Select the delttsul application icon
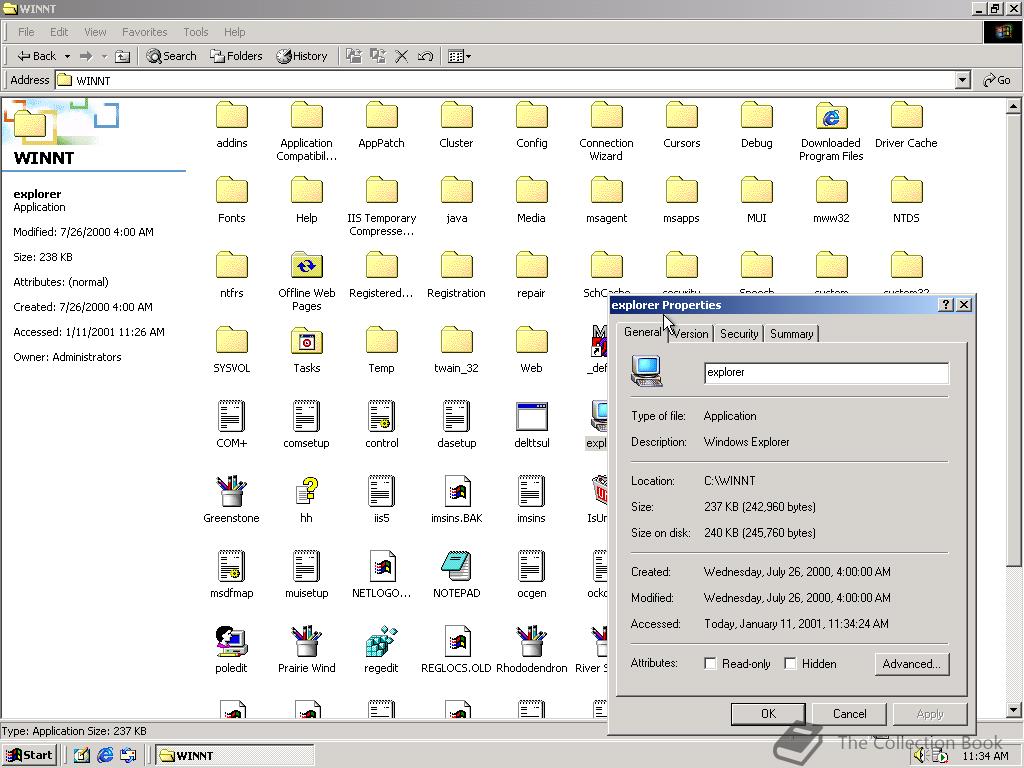This screenshot has height=768, width=1024. coord(532,417)
